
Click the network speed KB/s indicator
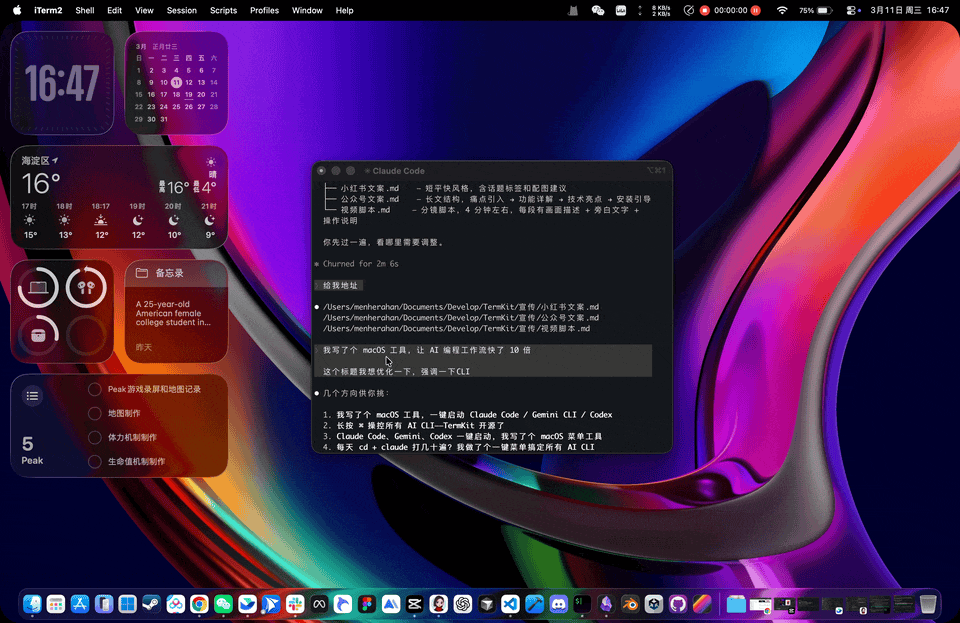661,10
